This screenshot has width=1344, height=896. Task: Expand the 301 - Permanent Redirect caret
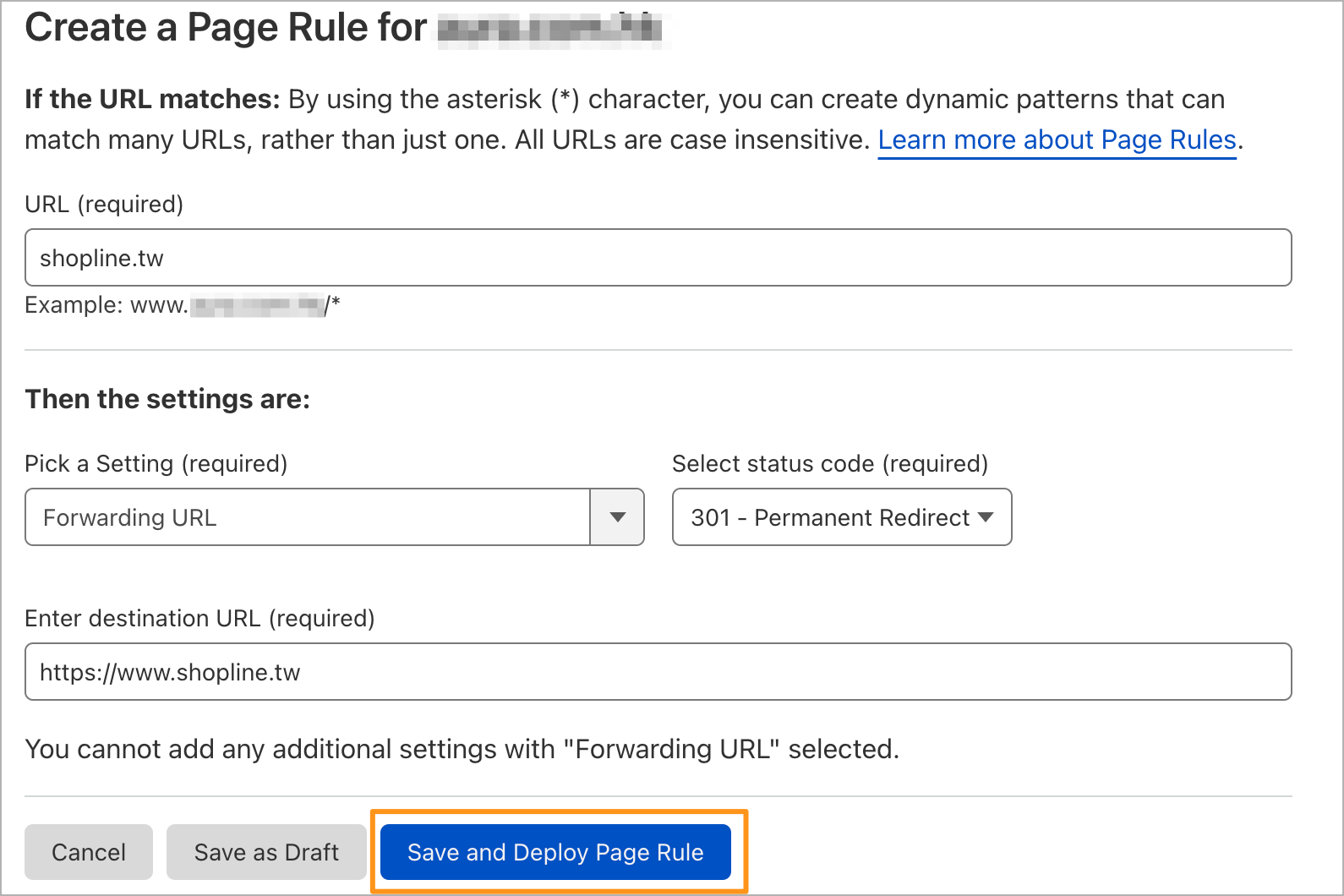986,517
